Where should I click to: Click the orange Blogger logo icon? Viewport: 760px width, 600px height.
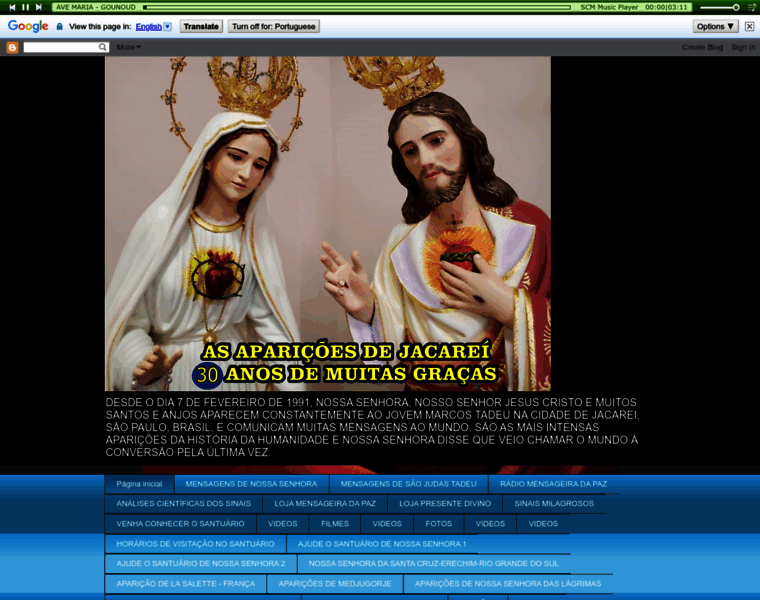(x=13, y=47)
